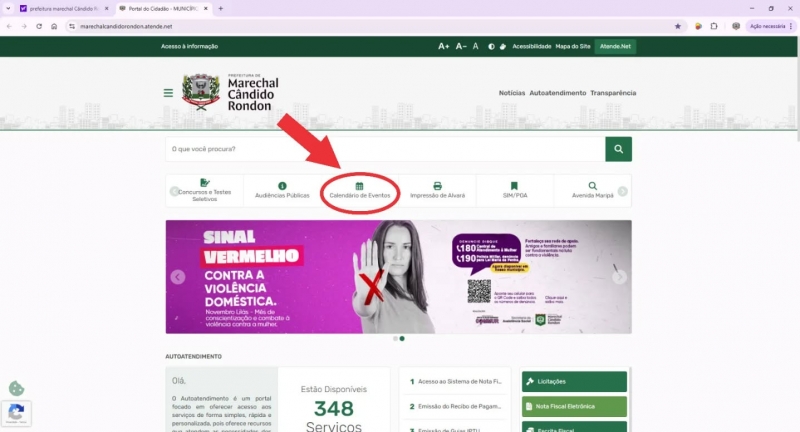Toggle high contrast mode icon
The width and height of the screenshot is (800, 432).
(x=491, y=46)
